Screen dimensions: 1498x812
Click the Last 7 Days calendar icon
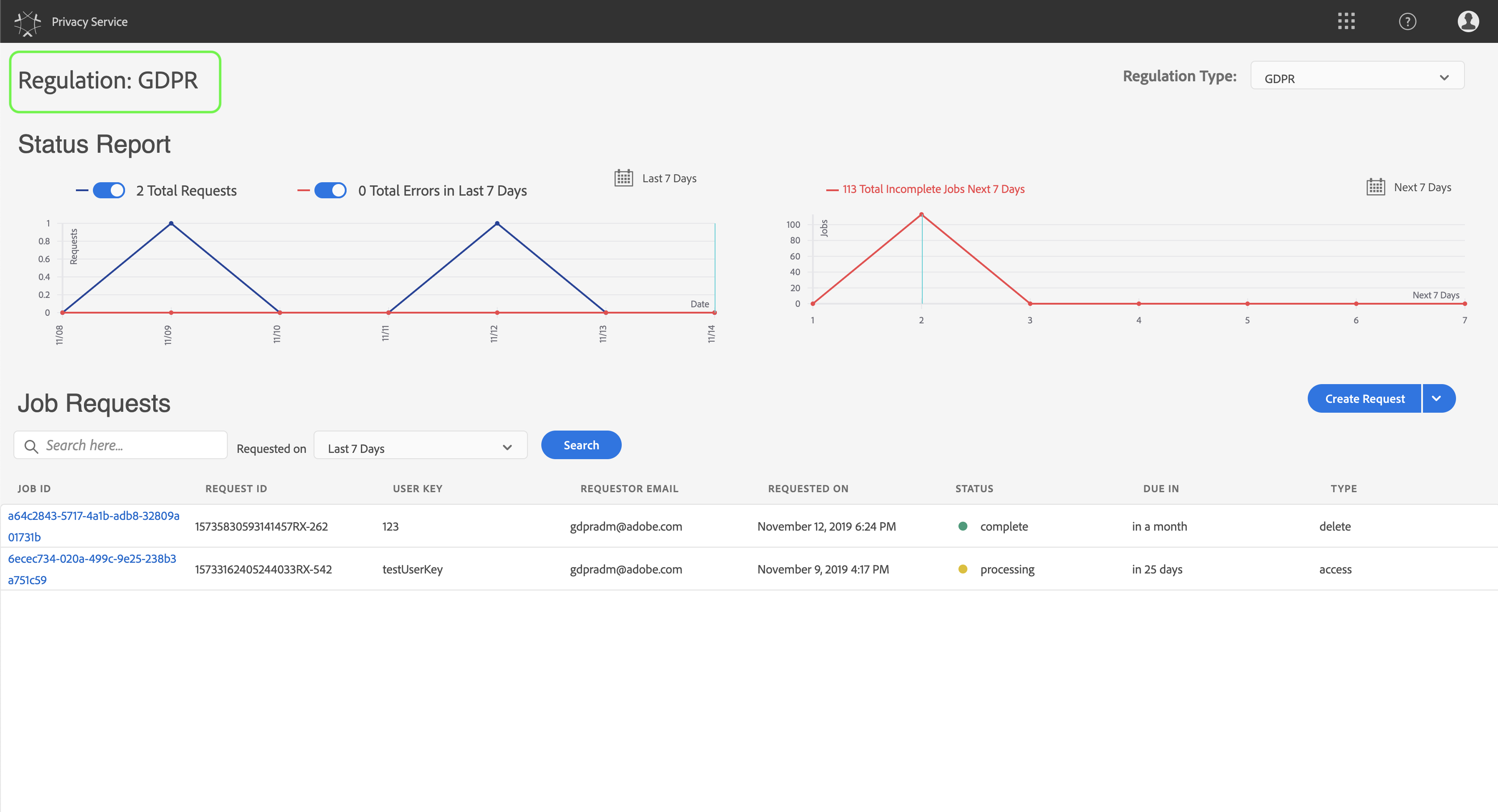[x=623, y=178]
